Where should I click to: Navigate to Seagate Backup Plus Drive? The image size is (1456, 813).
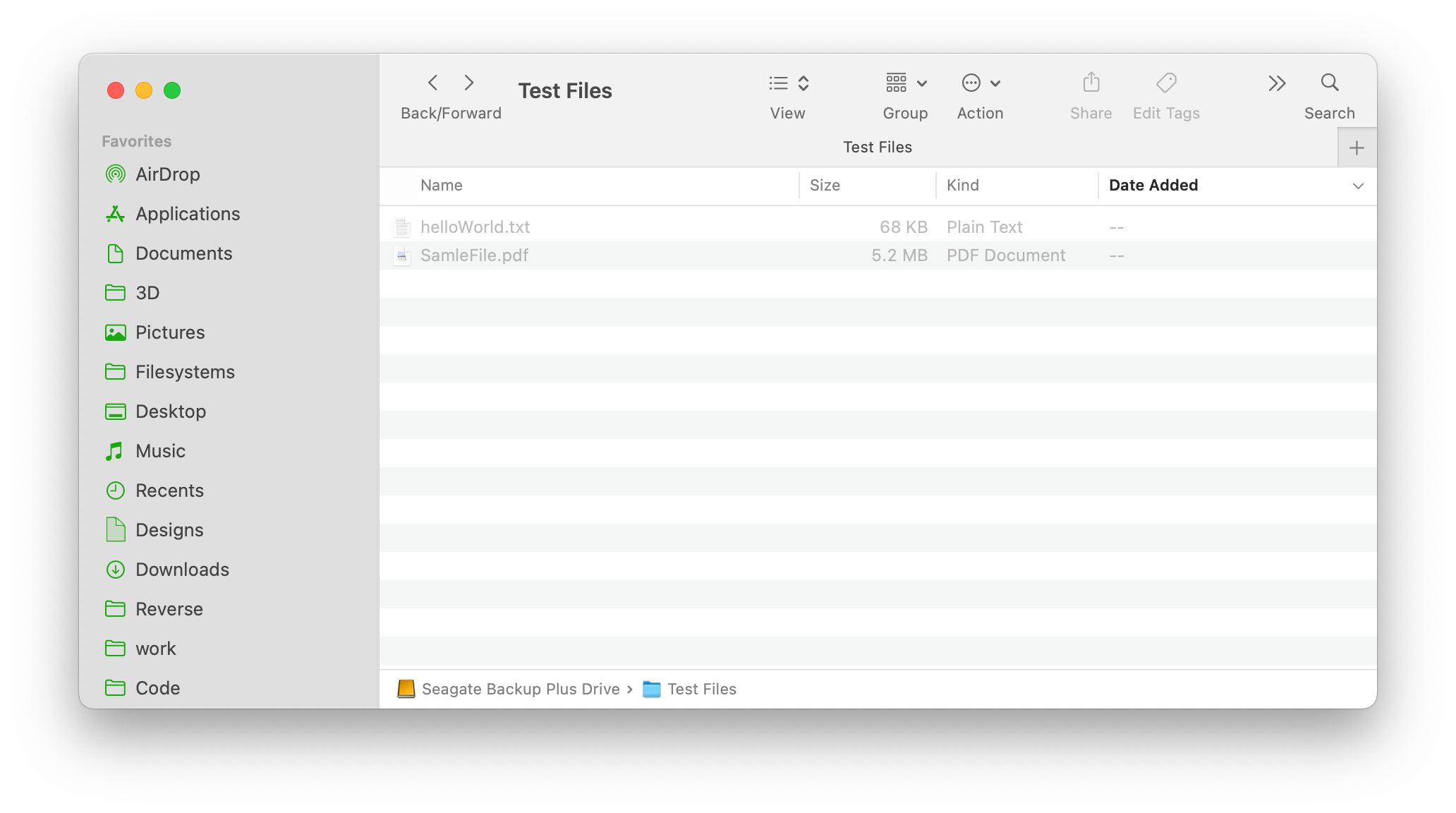pyautogui.click(x=520, y=689)
